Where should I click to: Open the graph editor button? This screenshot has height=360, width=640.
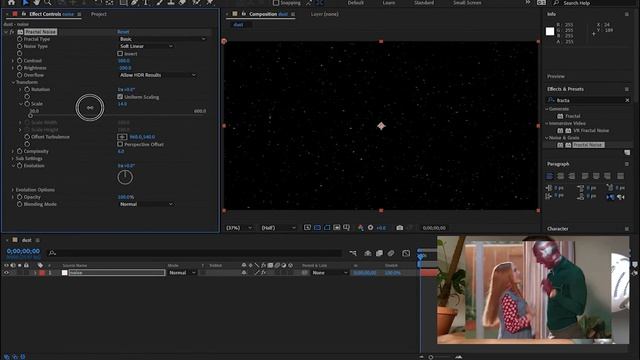406,253
